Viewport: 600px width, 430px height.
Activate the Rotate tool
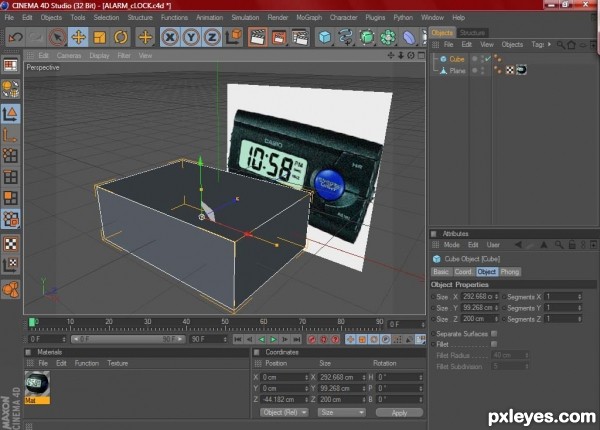121,37
